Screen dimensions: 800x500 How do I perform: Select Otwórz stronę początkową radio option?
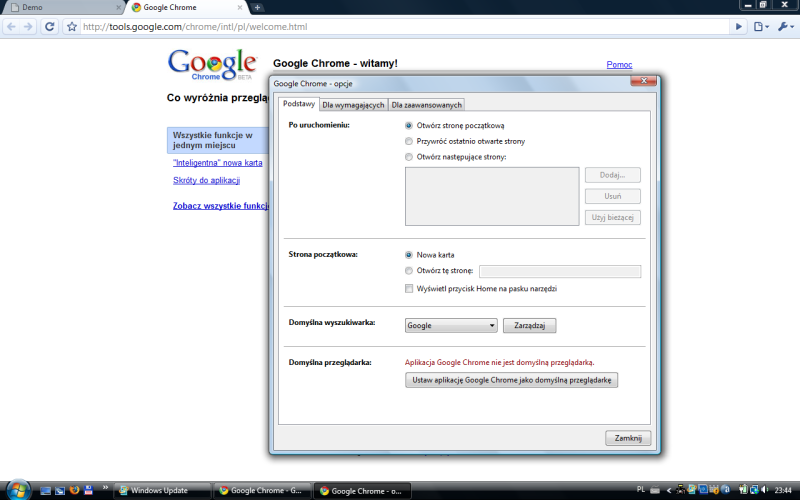[x=455, y=126]
